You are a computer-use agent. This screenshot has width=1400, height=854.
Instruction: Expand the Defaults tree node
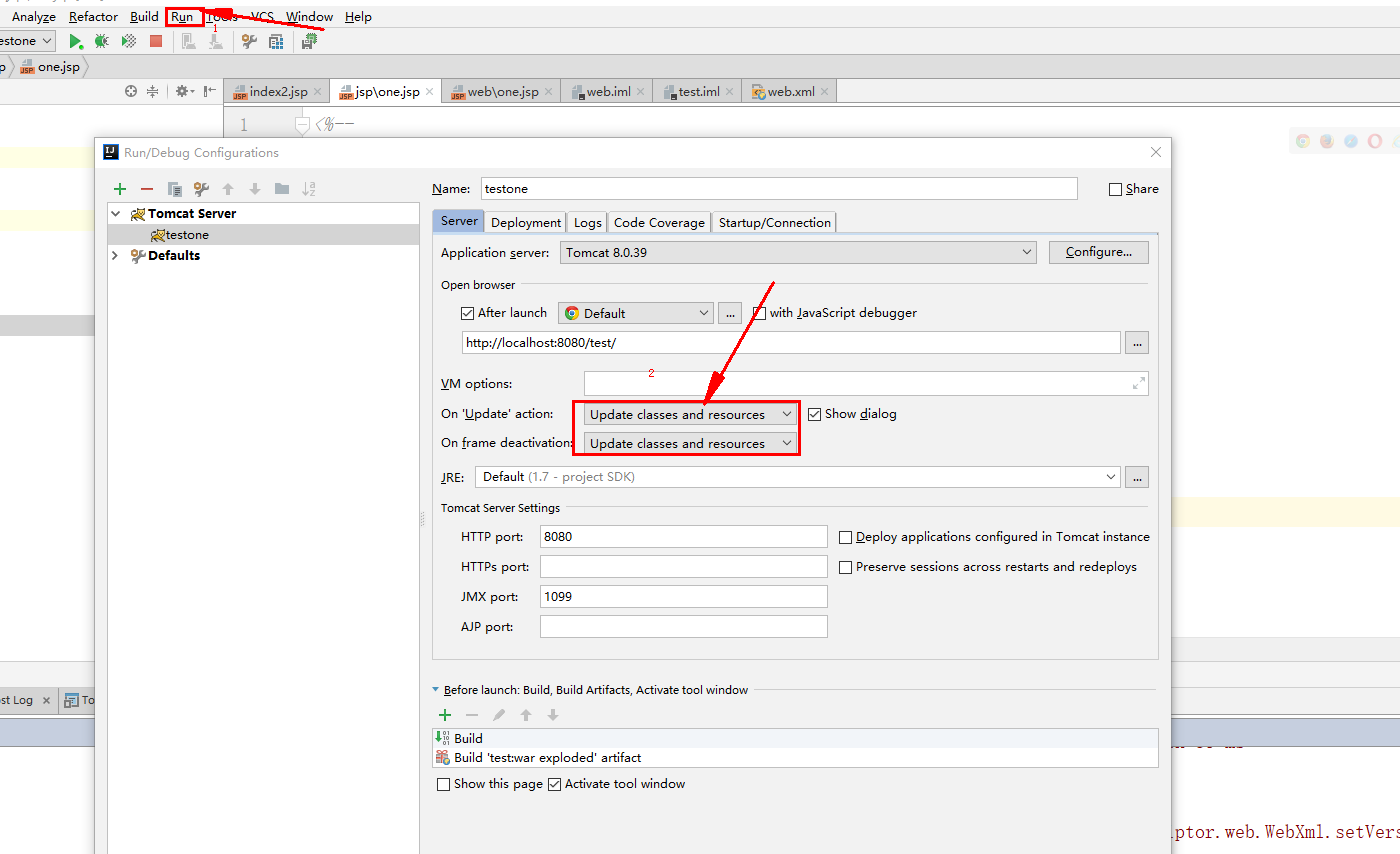[x=116, y=256]
